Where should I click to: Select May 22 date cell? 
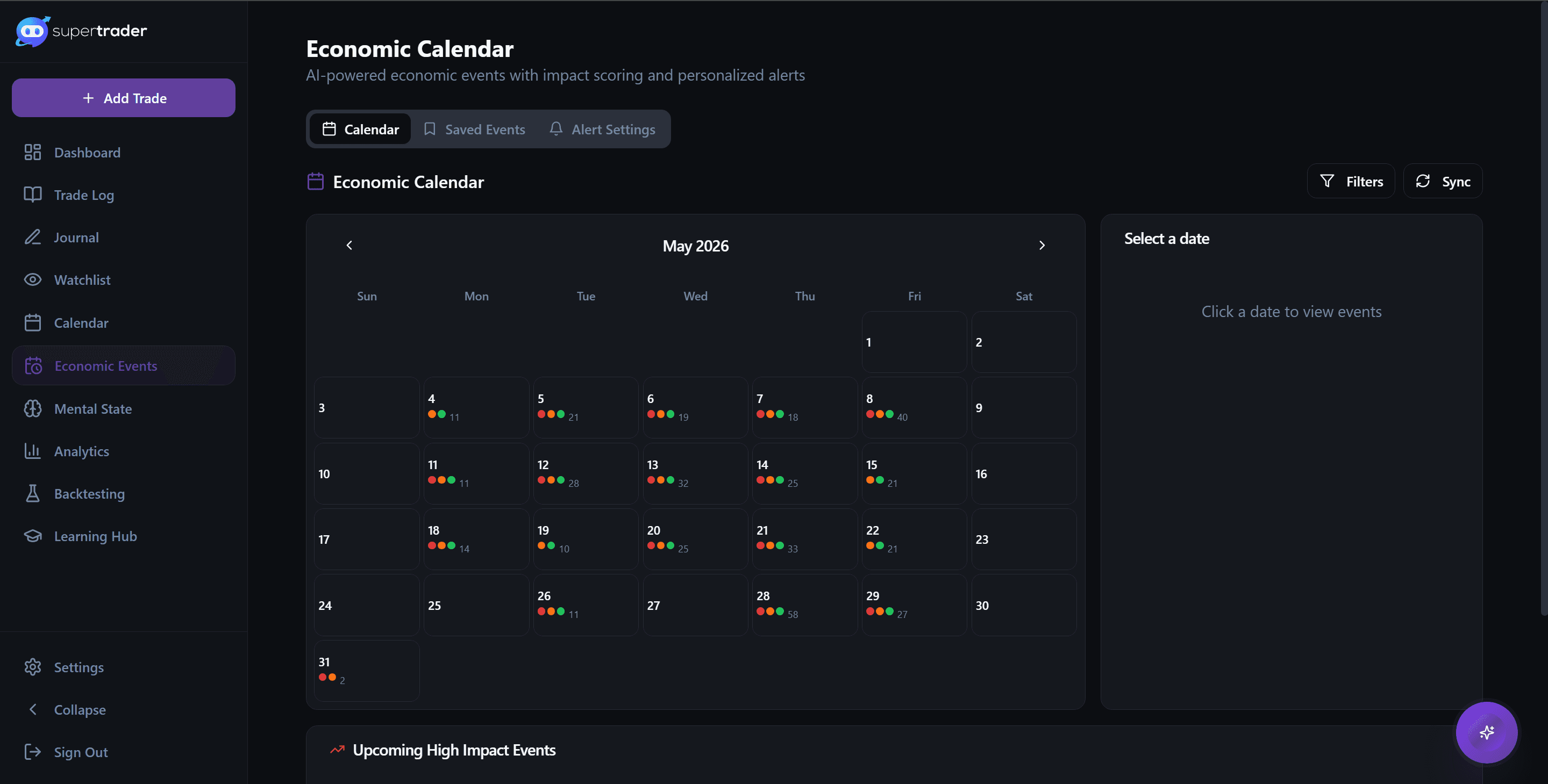[x=914, y=539]
